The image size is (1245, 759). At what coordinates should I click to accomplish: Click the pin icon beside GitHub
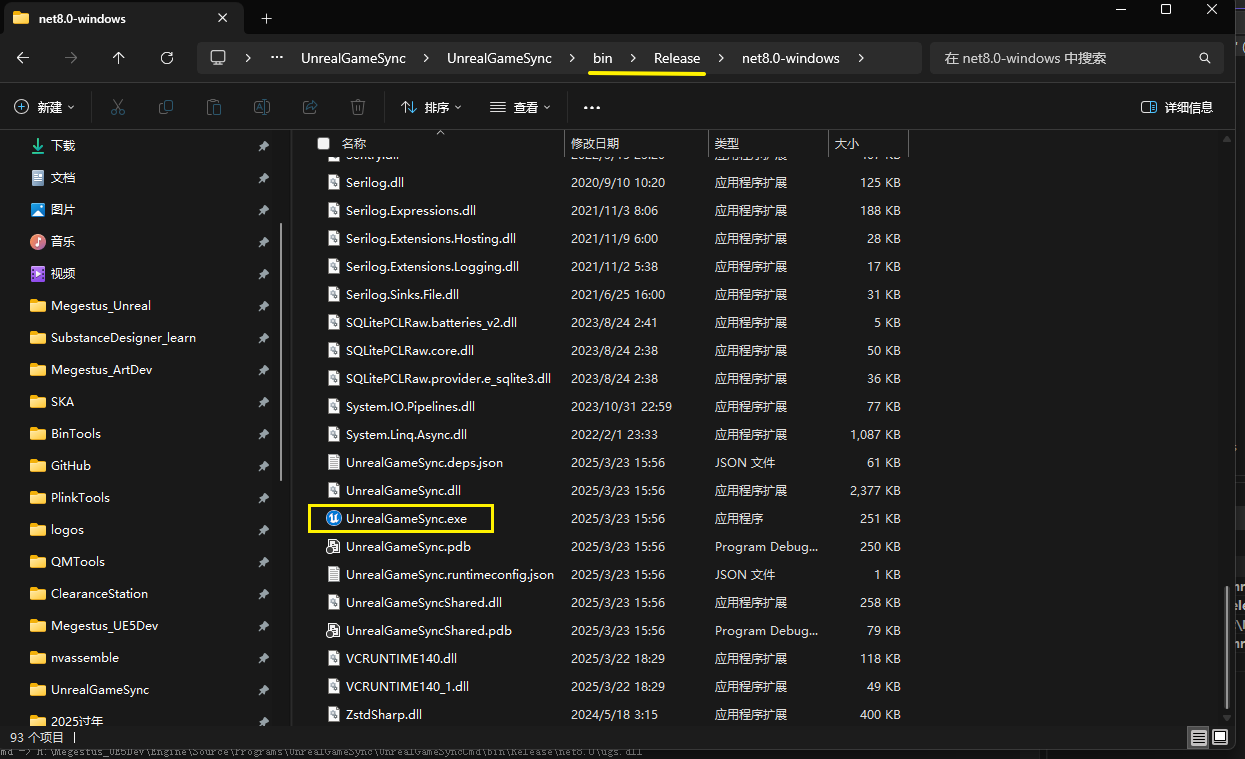263,466
